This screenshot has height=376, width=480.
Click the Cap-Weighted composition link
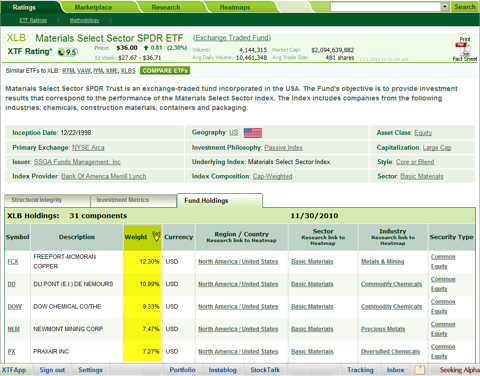click(272, 176)
